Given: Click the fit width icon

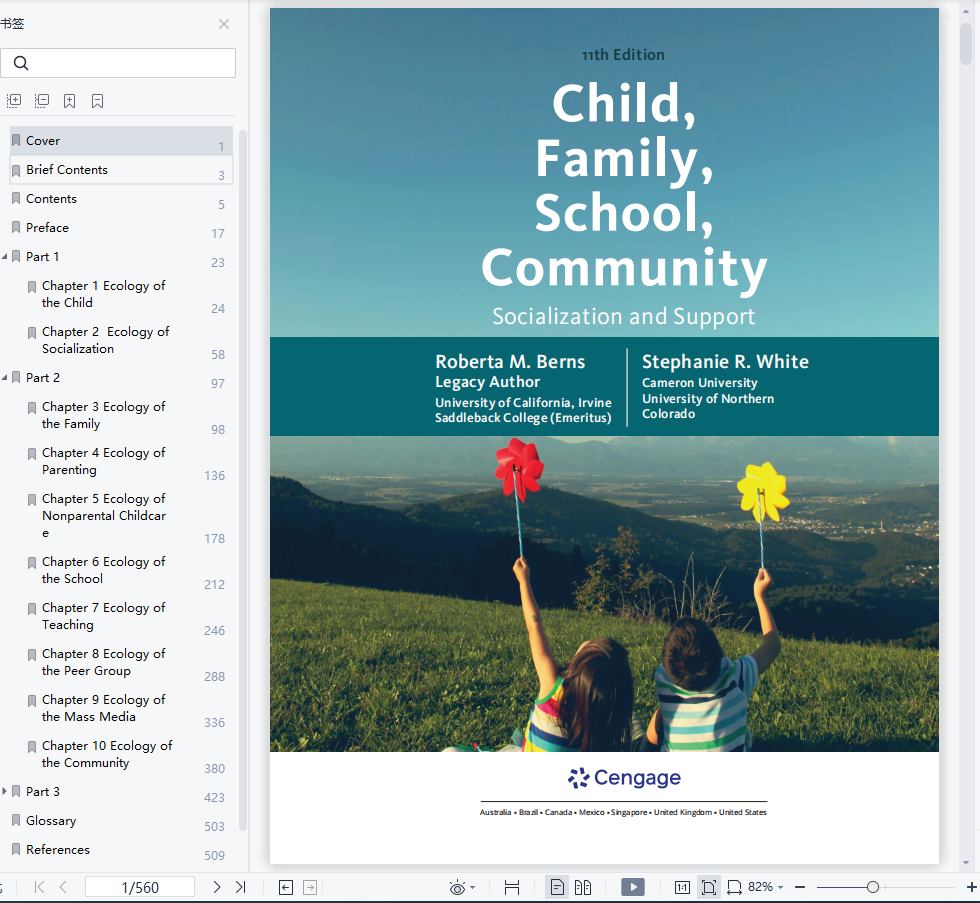Looking at the screenshot, I should [512, 887].
